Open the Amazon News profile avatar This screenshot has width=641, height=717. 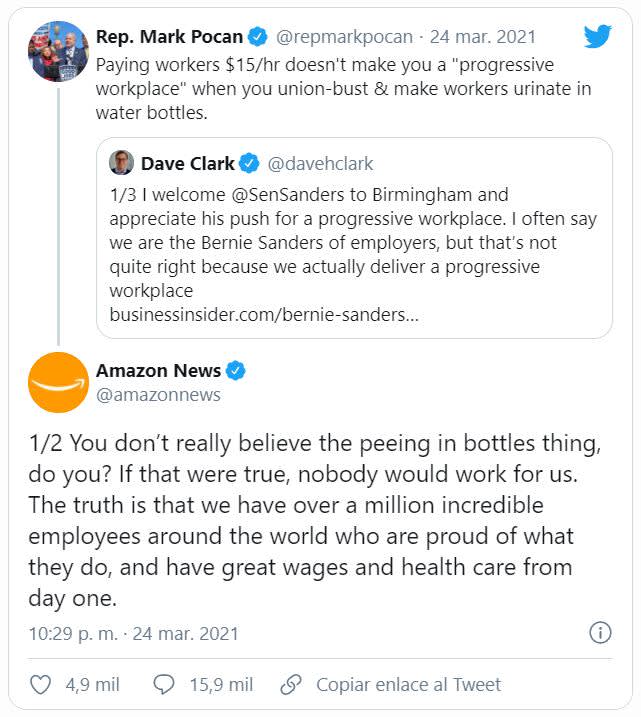tap(59, 382)
